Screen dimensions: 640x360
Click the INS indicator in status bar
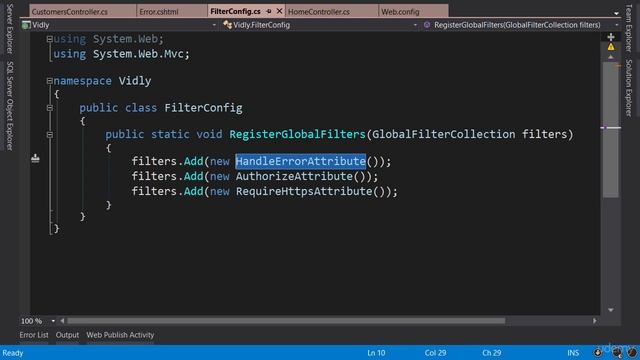(573, 353)
